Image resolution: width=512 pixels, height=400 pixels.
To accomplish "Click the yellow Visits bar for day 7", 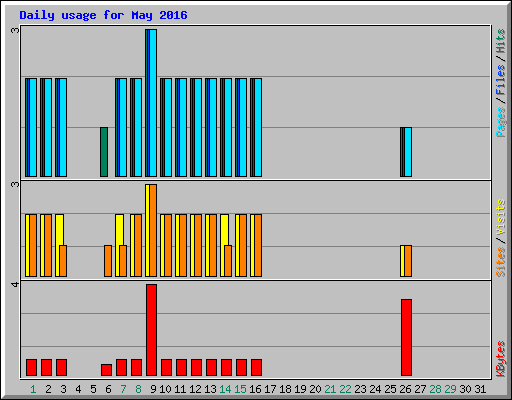I will [x=119, y=230].
